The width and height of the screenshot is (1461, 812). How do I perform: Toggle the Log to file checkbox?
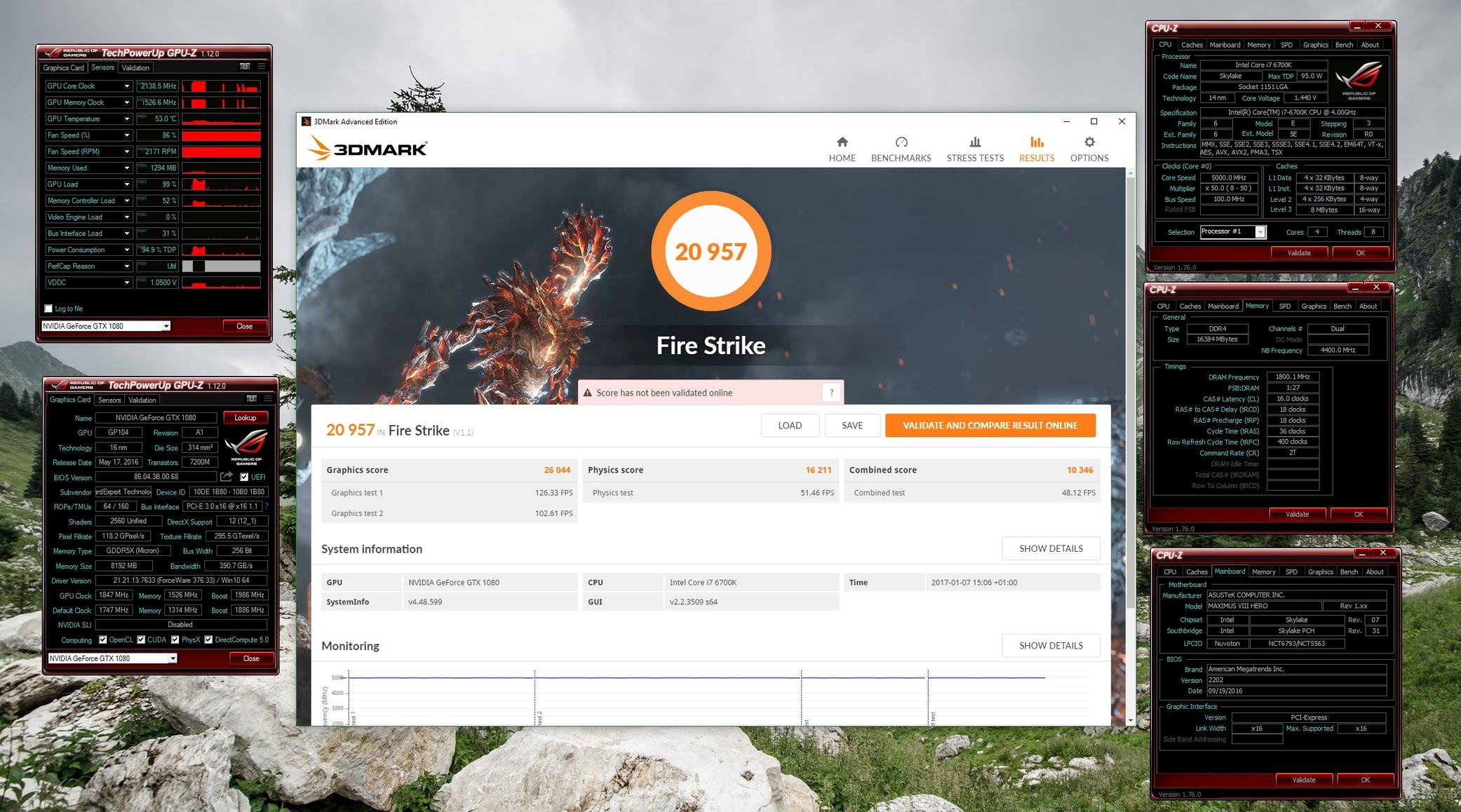click(48, 309)
